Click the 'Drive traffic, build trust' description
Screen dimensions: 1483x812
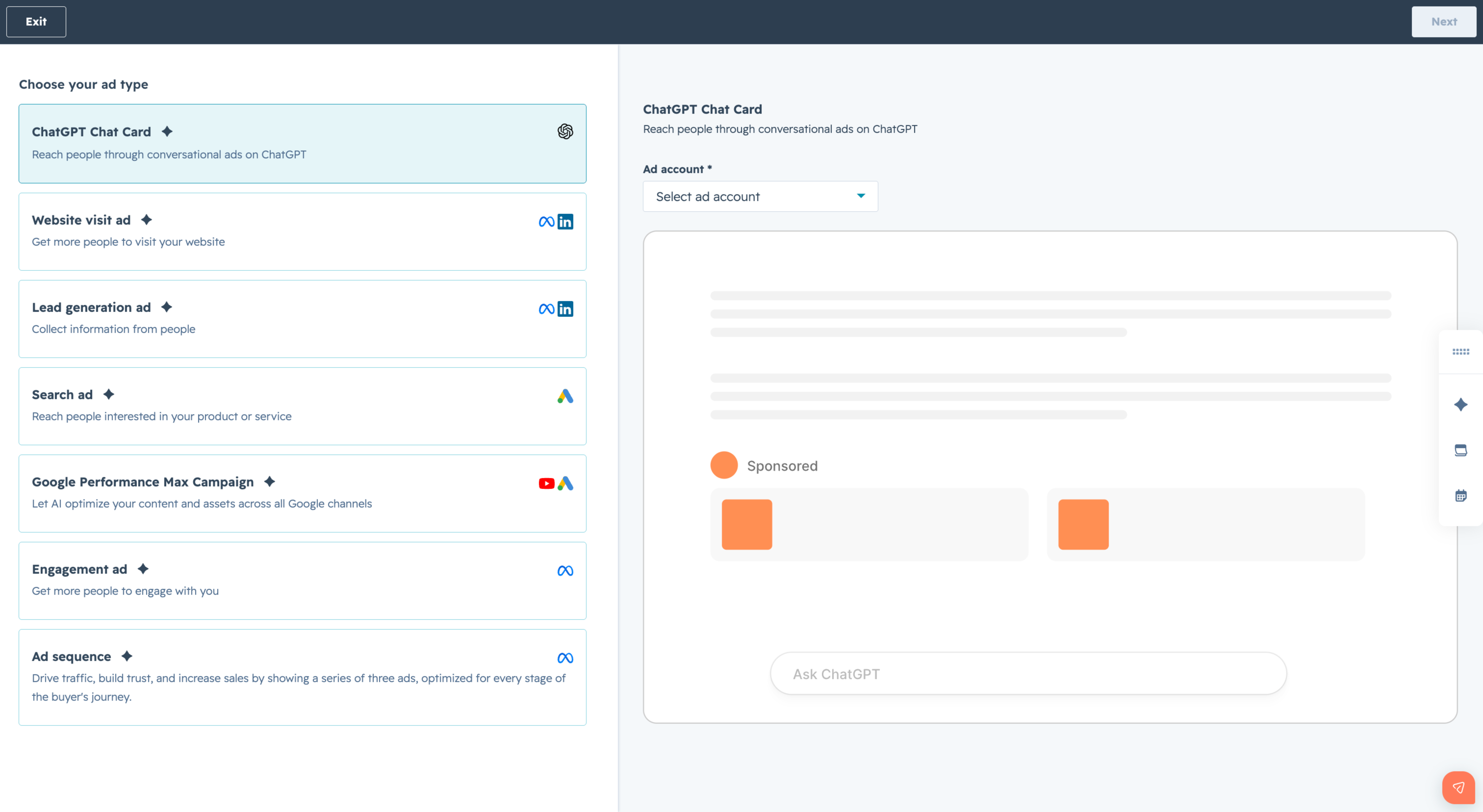click(x=299, y=687)
